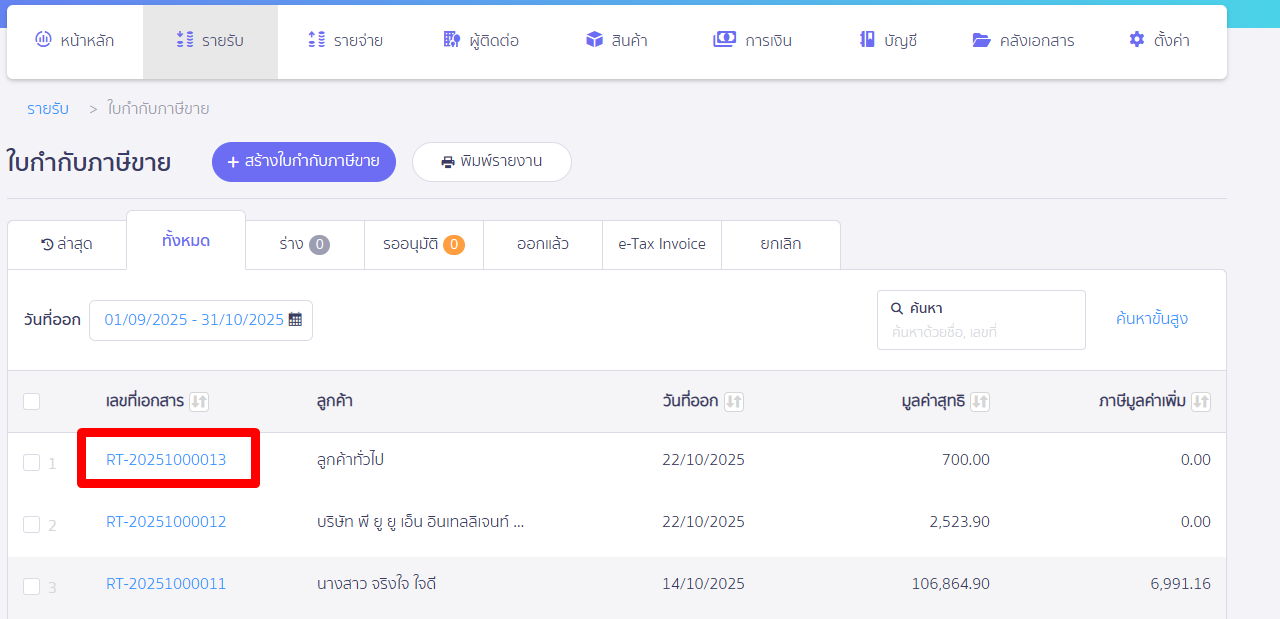Toggle sorting on เลขที่เอกสาร column
This screenshot has height=619, width=1280.
(x=199, y=401)
